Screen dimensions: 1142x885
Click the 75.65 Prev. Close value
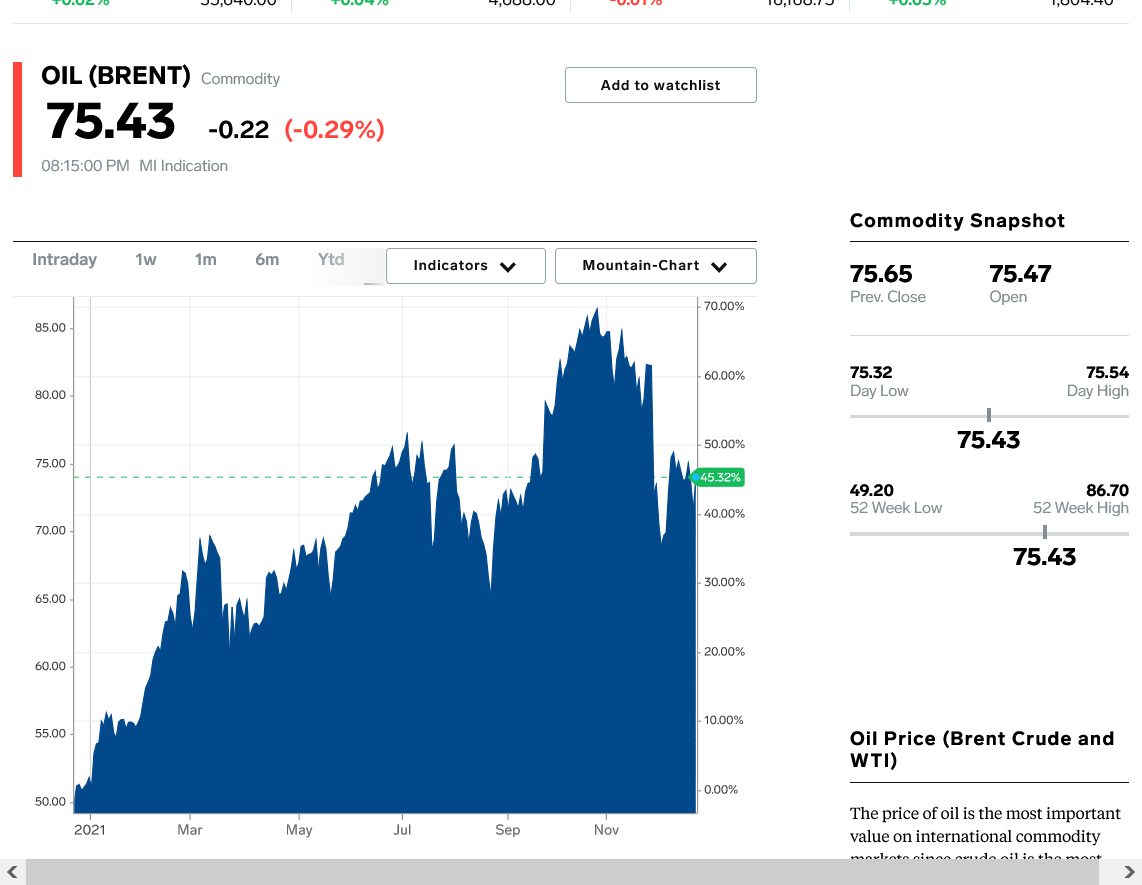pyautogui.click(x=881, y=274)
